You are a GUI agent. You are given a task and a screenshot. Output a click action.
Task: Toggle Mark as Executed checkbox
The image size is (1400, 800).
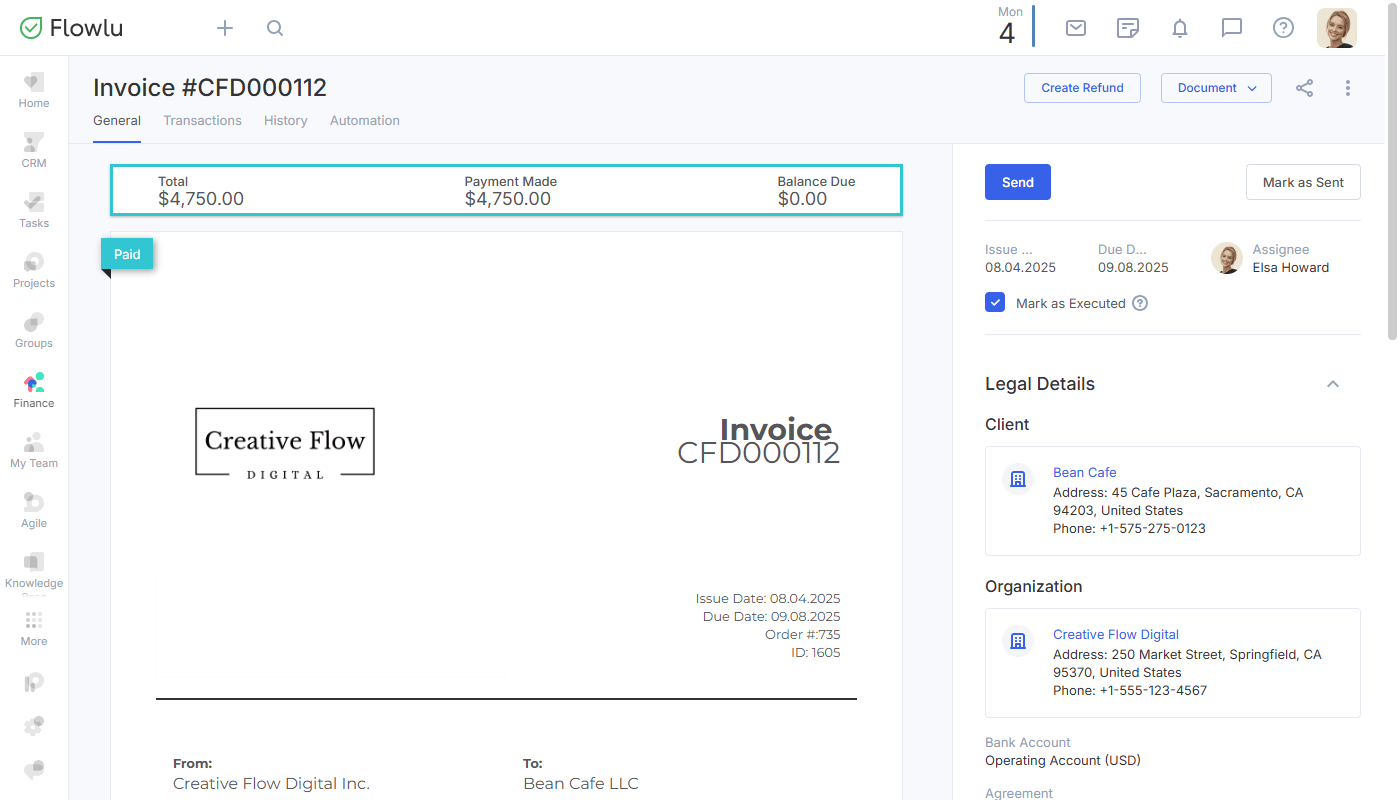click(995, 303)
